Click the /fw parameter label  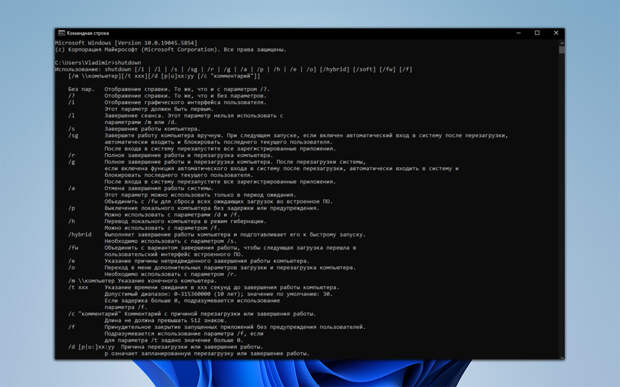73,247
